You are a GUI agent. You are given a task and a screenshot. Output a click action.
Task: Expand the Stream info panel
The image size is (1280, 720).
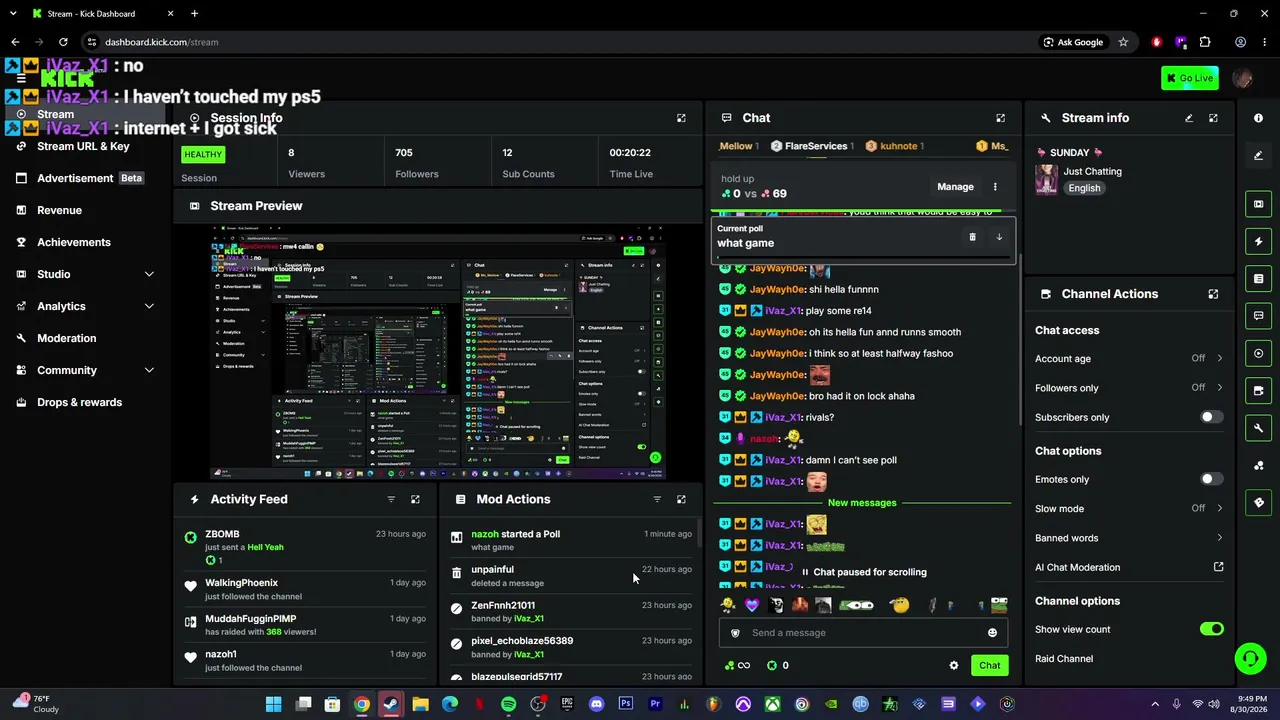click(x=1213, y=118)
